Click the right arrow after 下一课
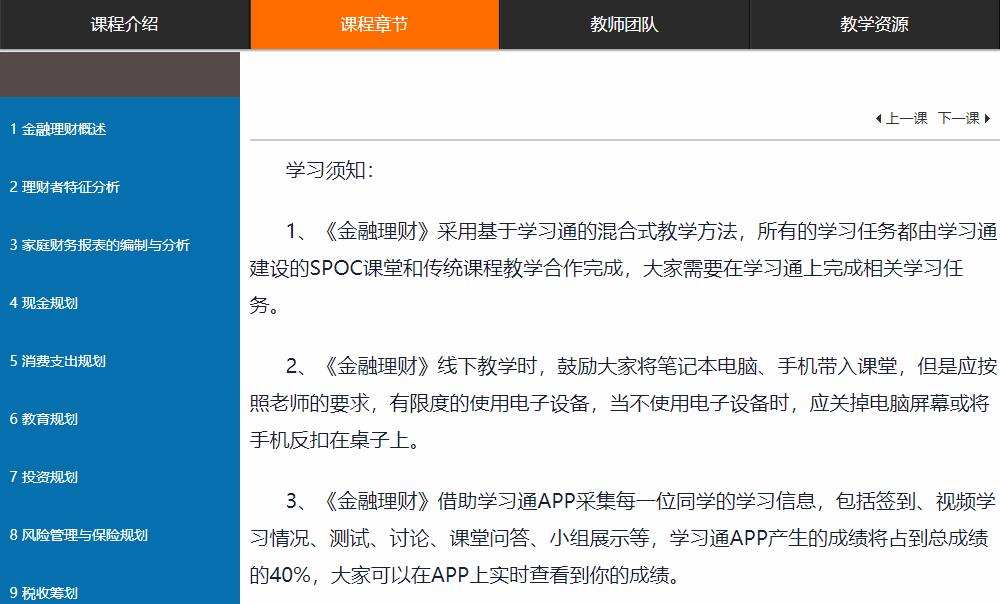 [x=987, y=118]
